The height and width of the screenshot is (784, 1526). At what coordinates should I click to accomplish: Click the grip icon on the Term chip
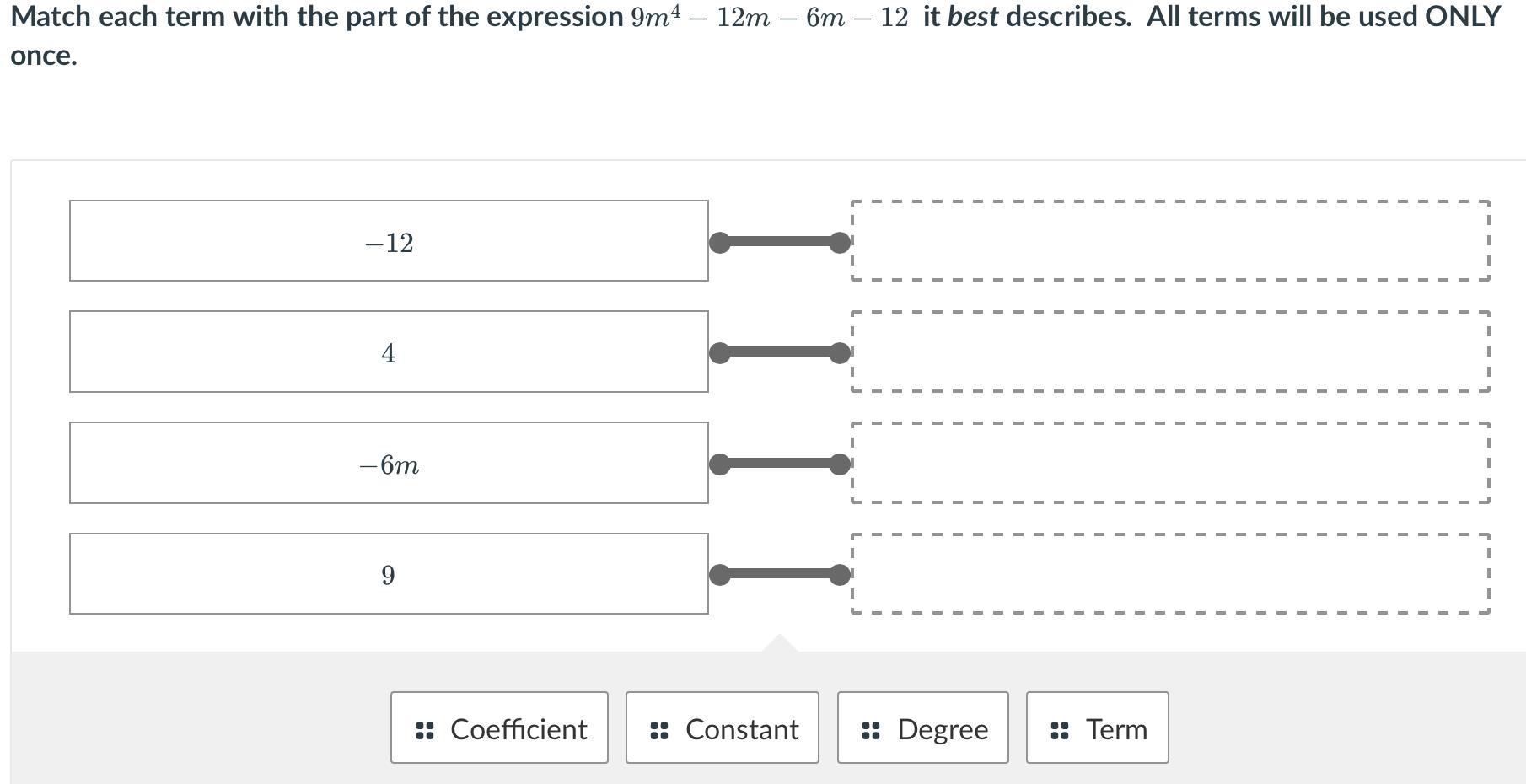click(1060, 730)
